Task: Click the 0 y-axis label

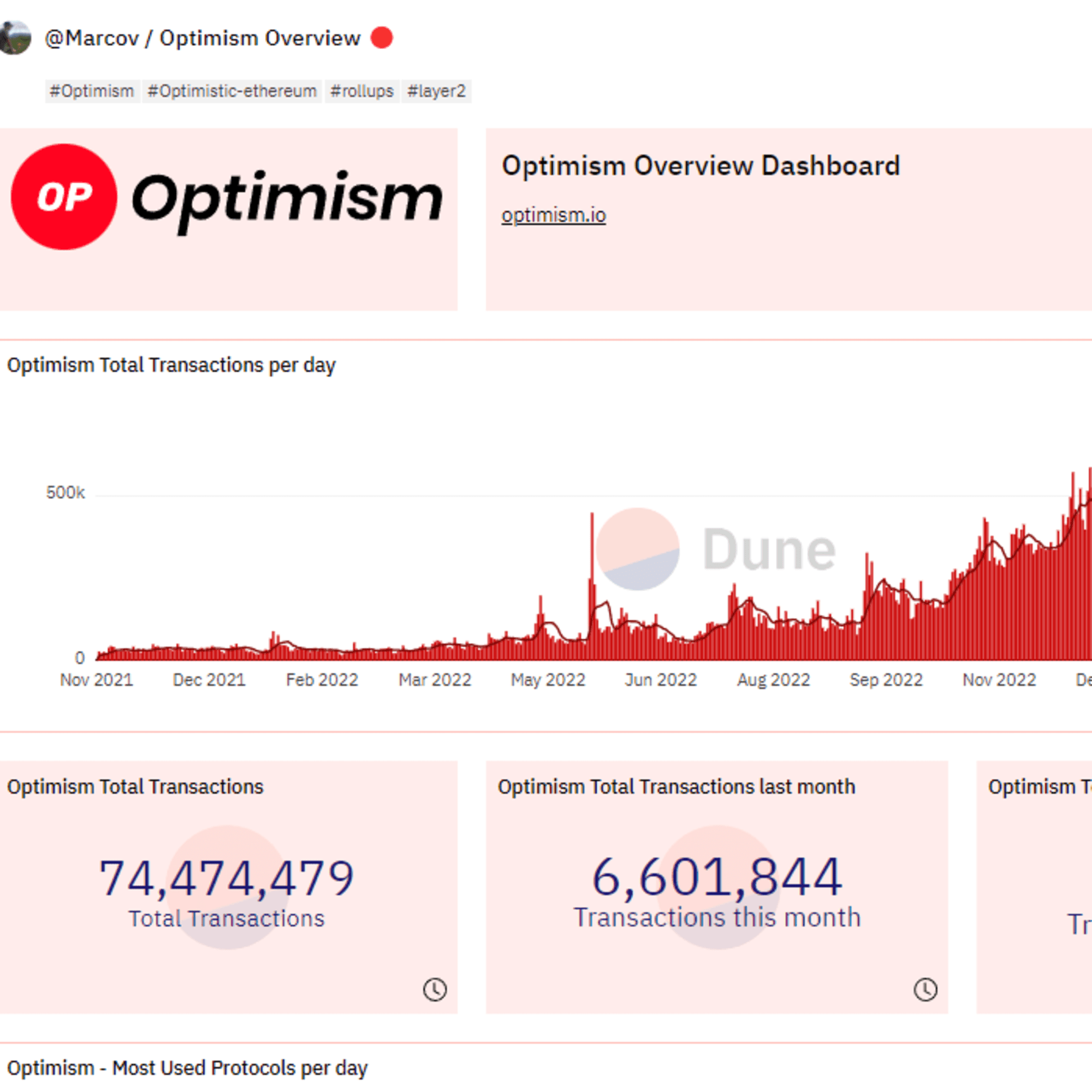Action: pyautogui.click(x=80, y=657)
